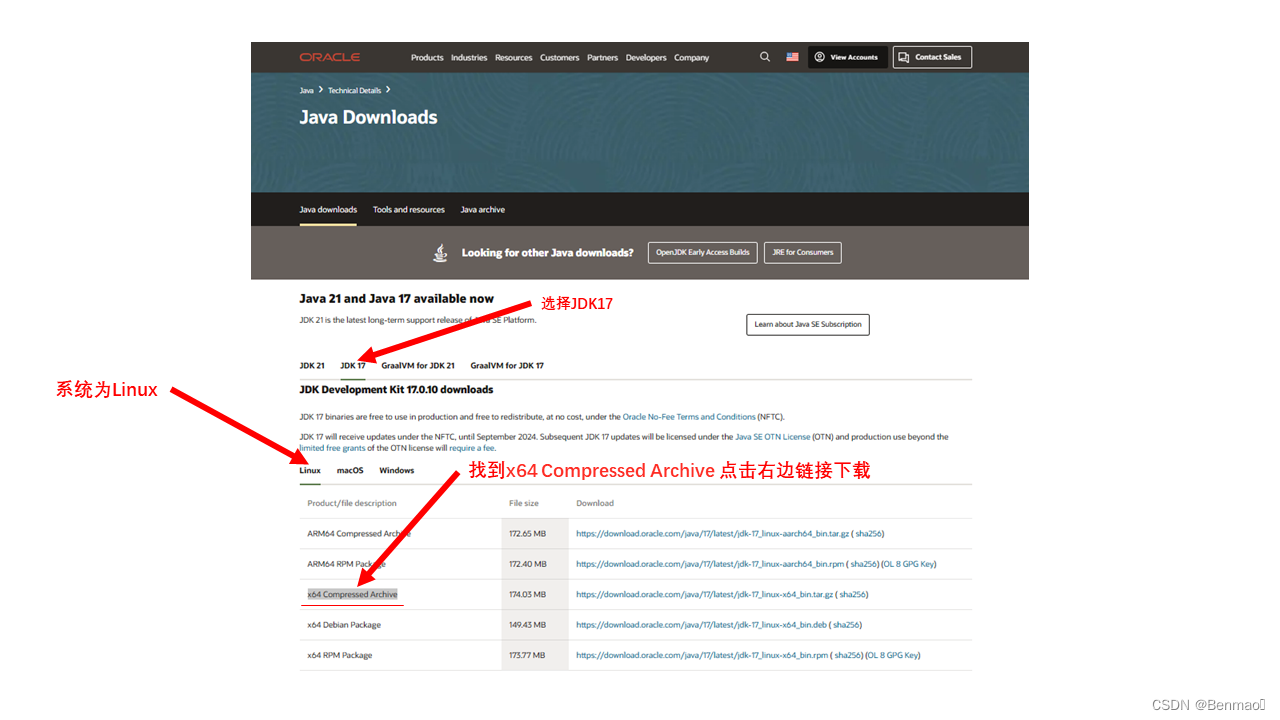Switch to the Java downloads tab
The height and width of the screenshot is (720, 1280).
(328, 210)
